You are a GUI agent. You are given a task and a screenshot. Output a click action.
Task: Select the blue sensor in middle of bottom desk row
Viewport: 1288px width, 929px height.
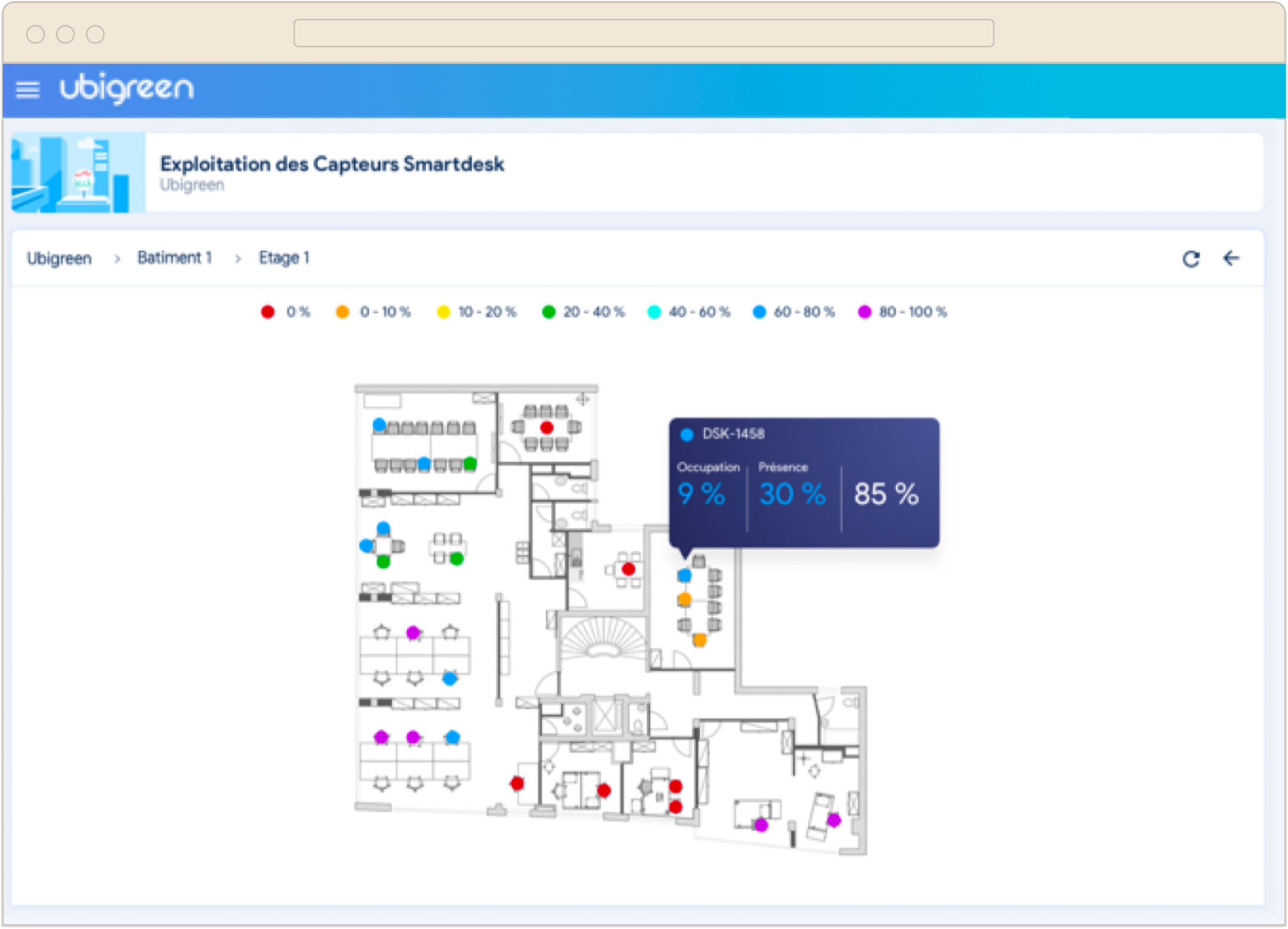point(424,464)
